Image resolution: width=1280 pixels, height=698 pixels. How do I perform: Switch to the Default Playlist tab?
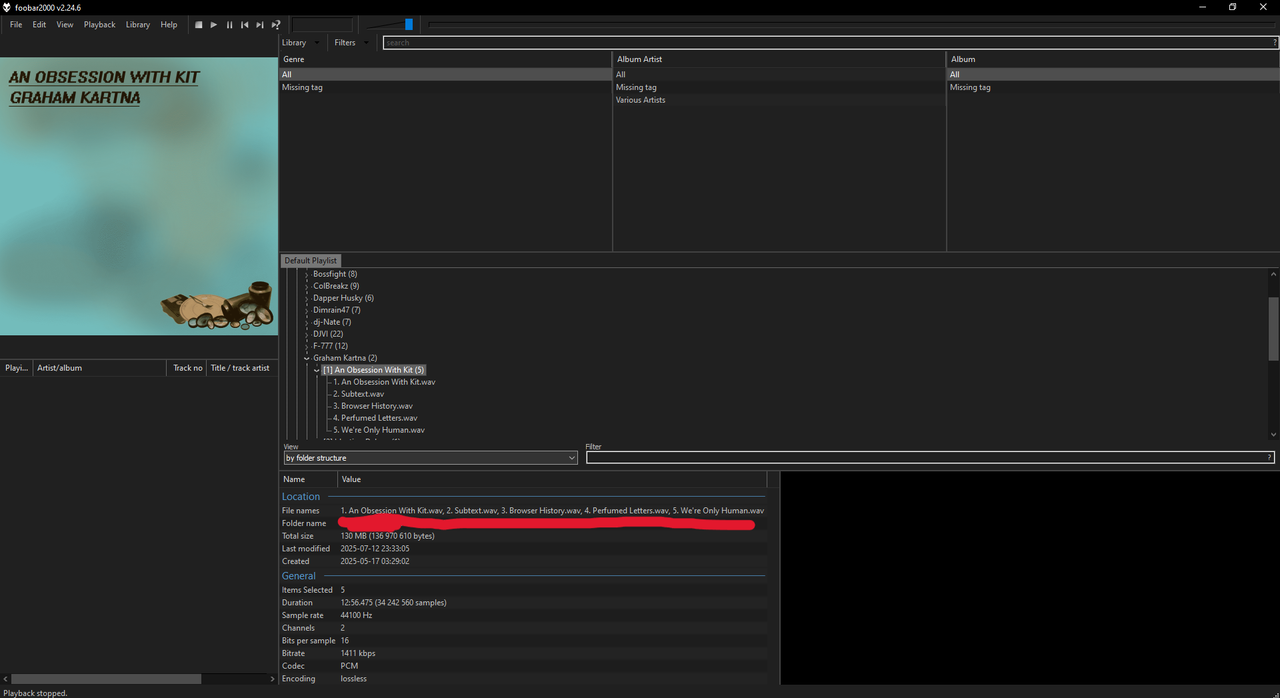click(310, 260)
